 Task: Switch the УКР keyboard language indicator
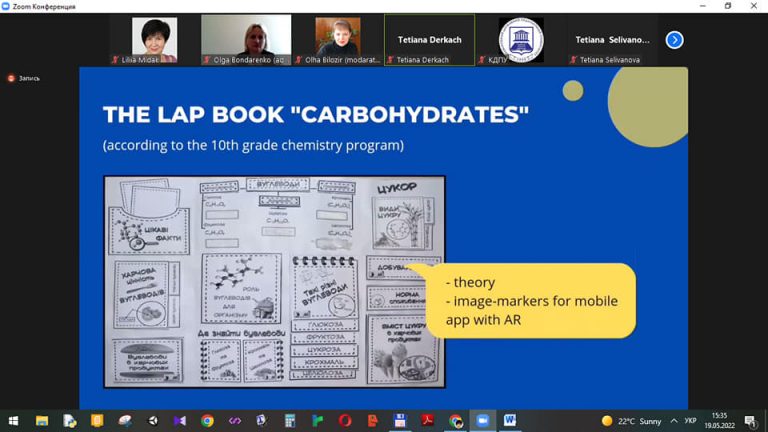coord(690,421)
